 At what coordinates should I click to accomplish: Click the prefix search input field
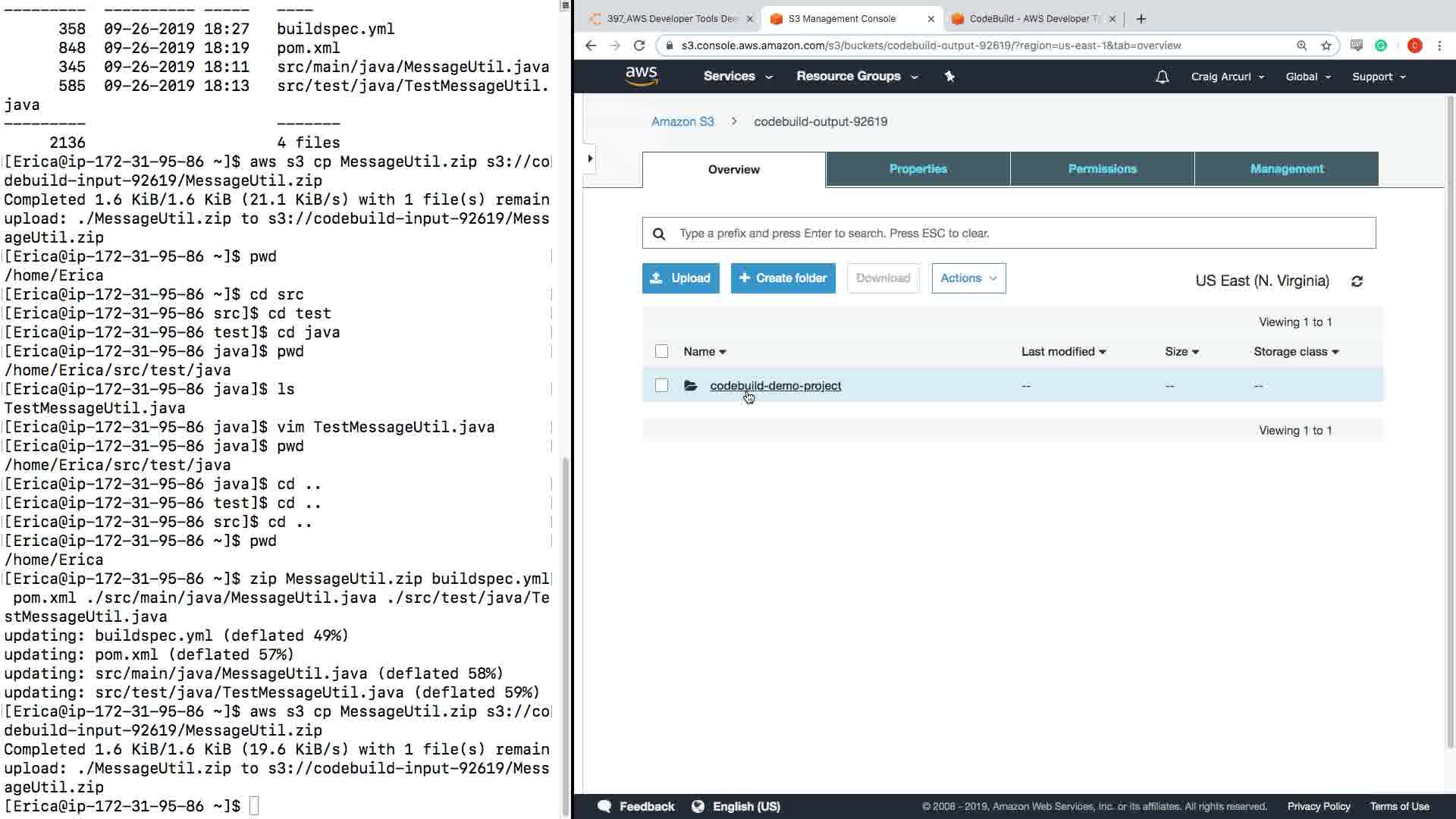pos(1016,234)
